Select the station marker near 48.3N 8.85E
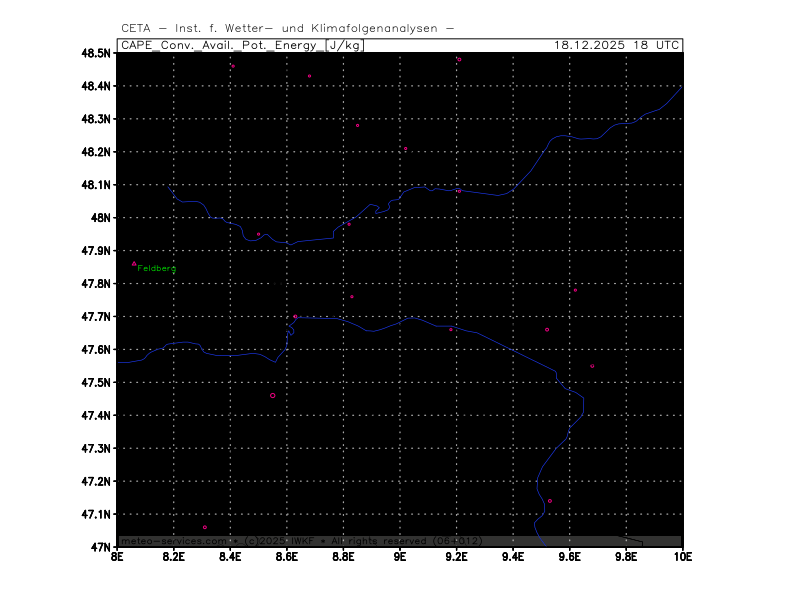The height and width of the screenshot is (600, 800). point(357,125)
